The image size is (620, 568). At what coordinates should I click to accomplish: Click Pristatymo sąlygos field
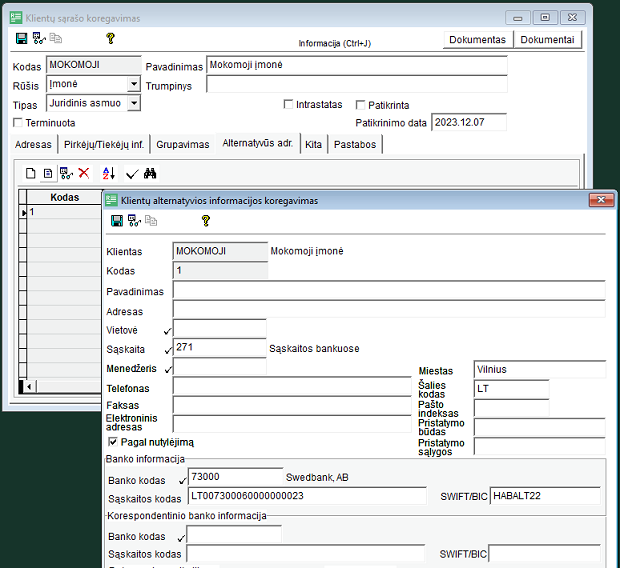(539, 447)
